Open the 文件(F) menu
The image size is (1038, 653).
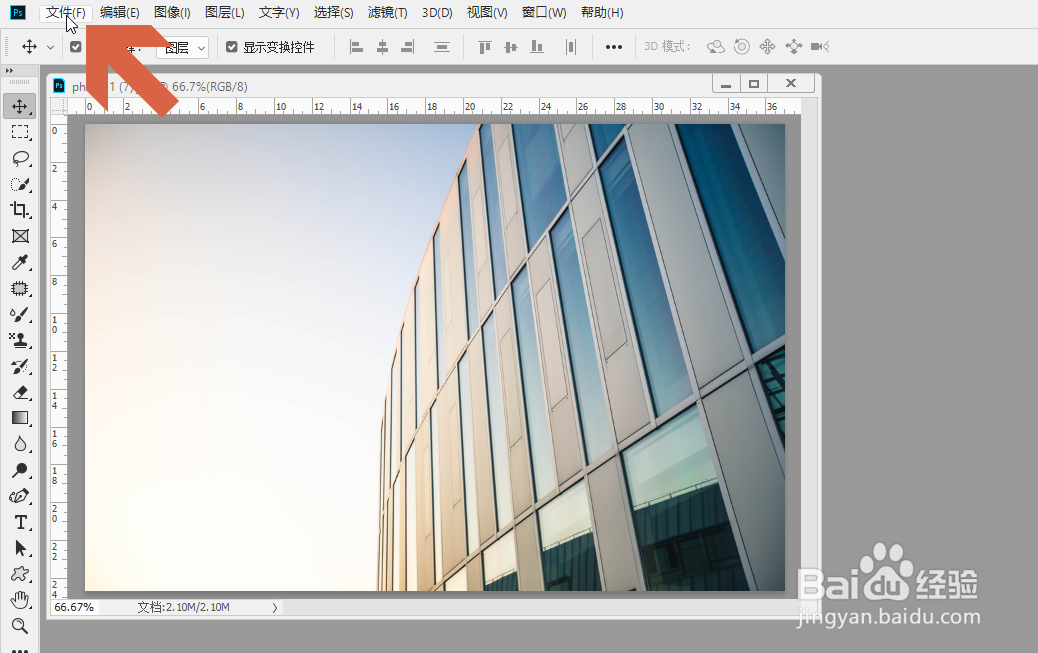66,13
